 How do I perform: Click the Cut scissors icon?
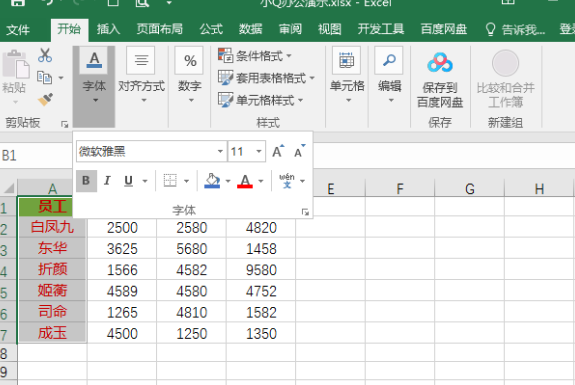tap(45, 55)
